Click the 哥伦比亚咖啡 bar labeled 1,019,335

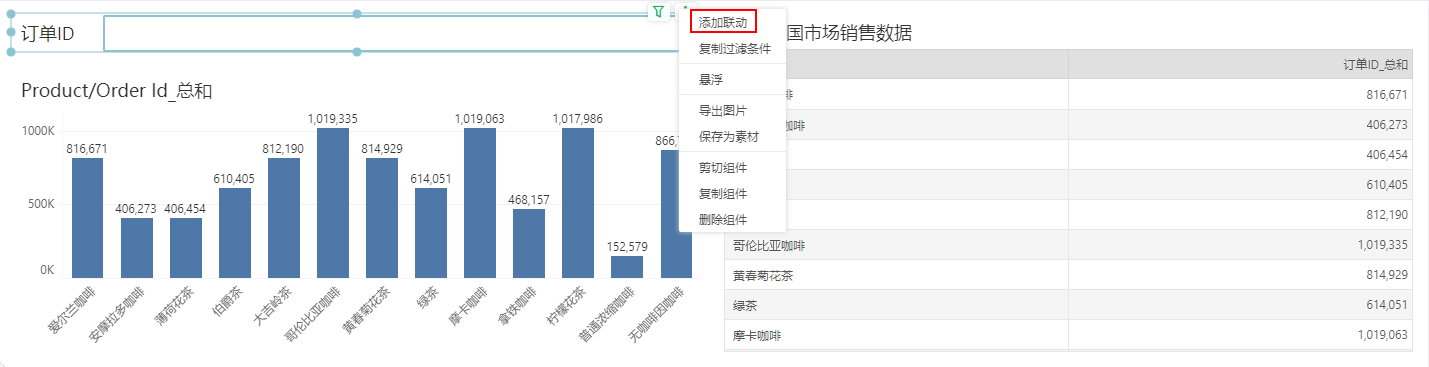click(333, 203)
